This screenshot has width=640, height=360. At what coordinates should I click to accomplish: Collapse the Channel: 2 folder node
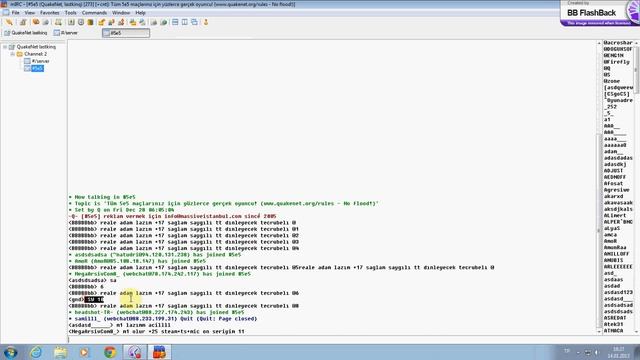click(x=12, y=54)
